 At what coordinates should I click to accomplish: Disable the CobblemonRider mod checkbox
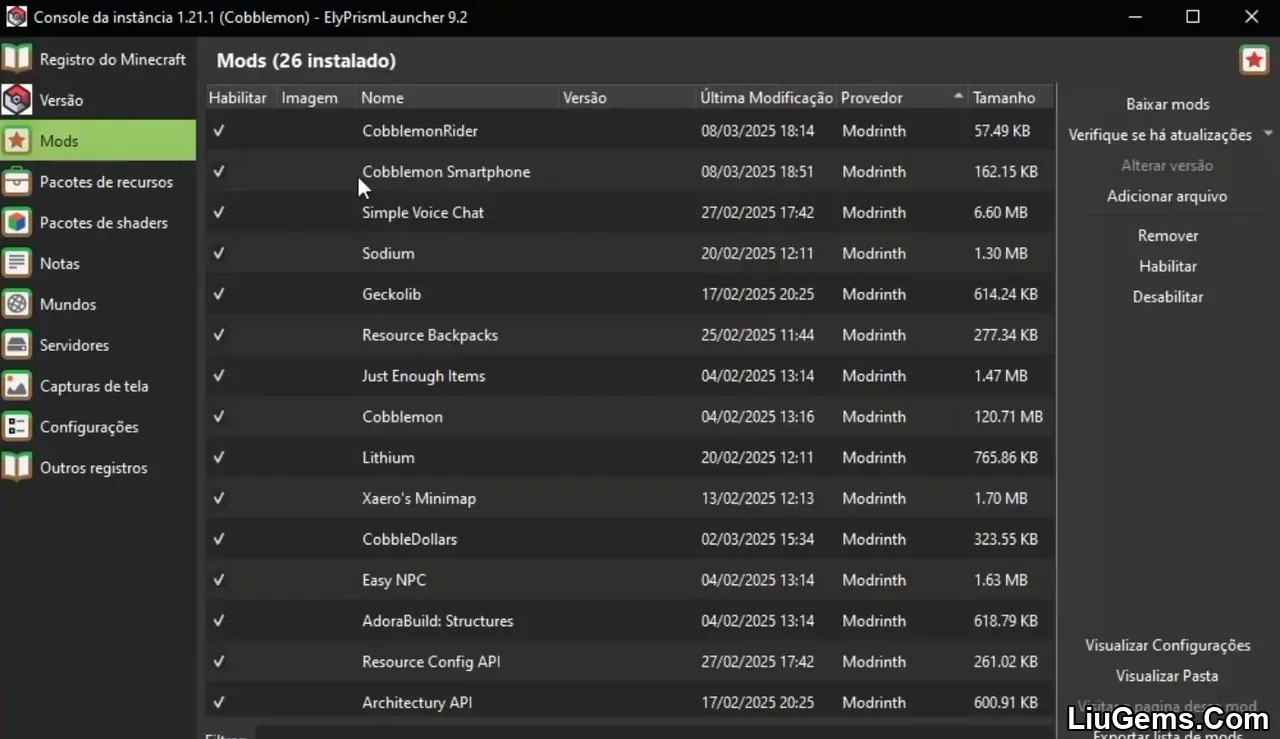(x=219, y=131)
